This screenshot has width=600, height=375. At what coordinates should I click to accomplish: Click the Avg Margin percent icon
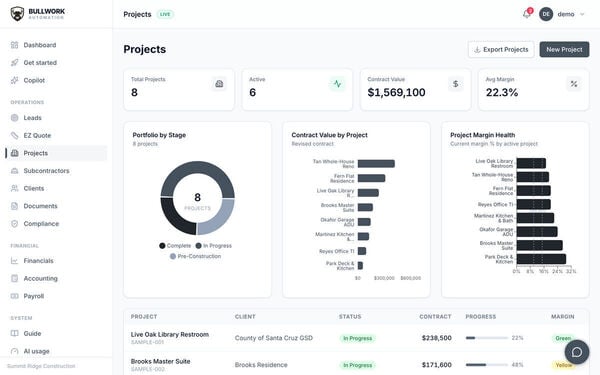[574, 84]
